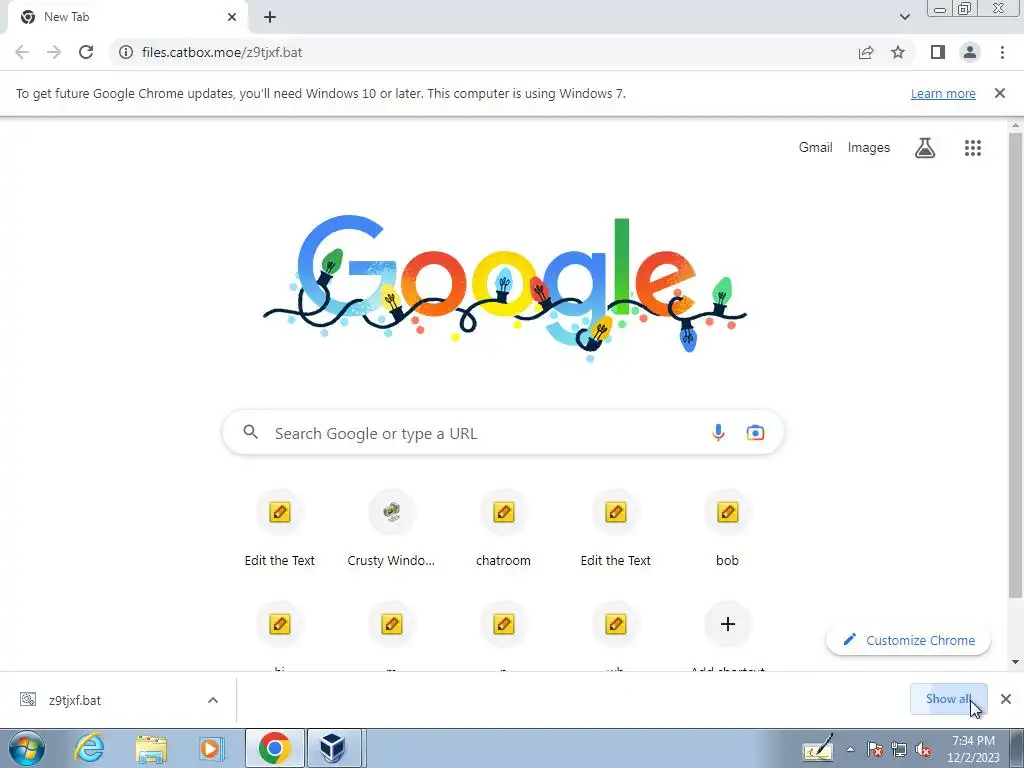Image resolution: width=1024 pixels, height=768 pixels.
Task: Click the magnifier icon in search box
Action: click(x=251, y=432)
